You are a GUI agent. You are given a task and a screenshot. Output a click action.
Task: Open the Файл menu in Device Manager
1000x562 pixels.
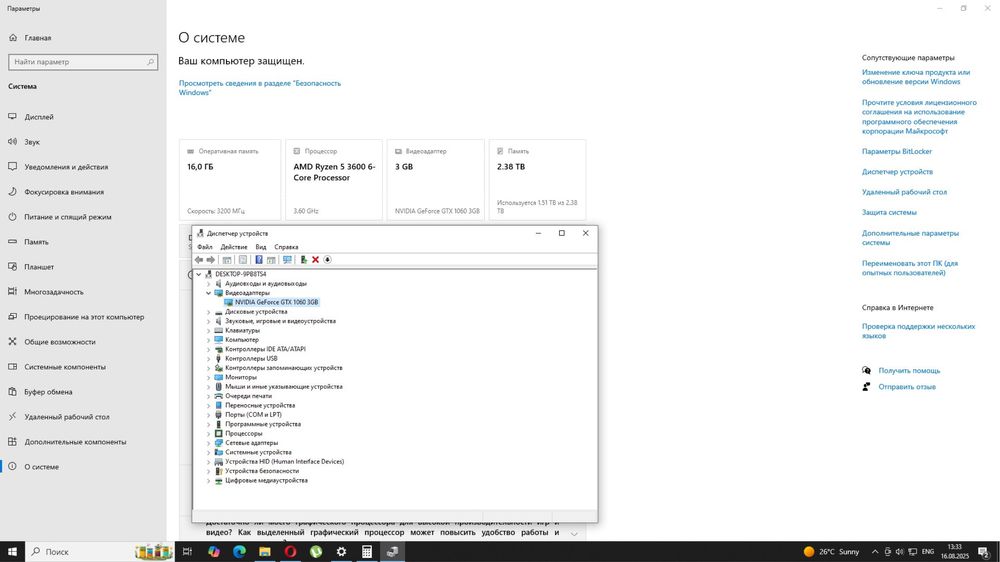click(205, 247)
